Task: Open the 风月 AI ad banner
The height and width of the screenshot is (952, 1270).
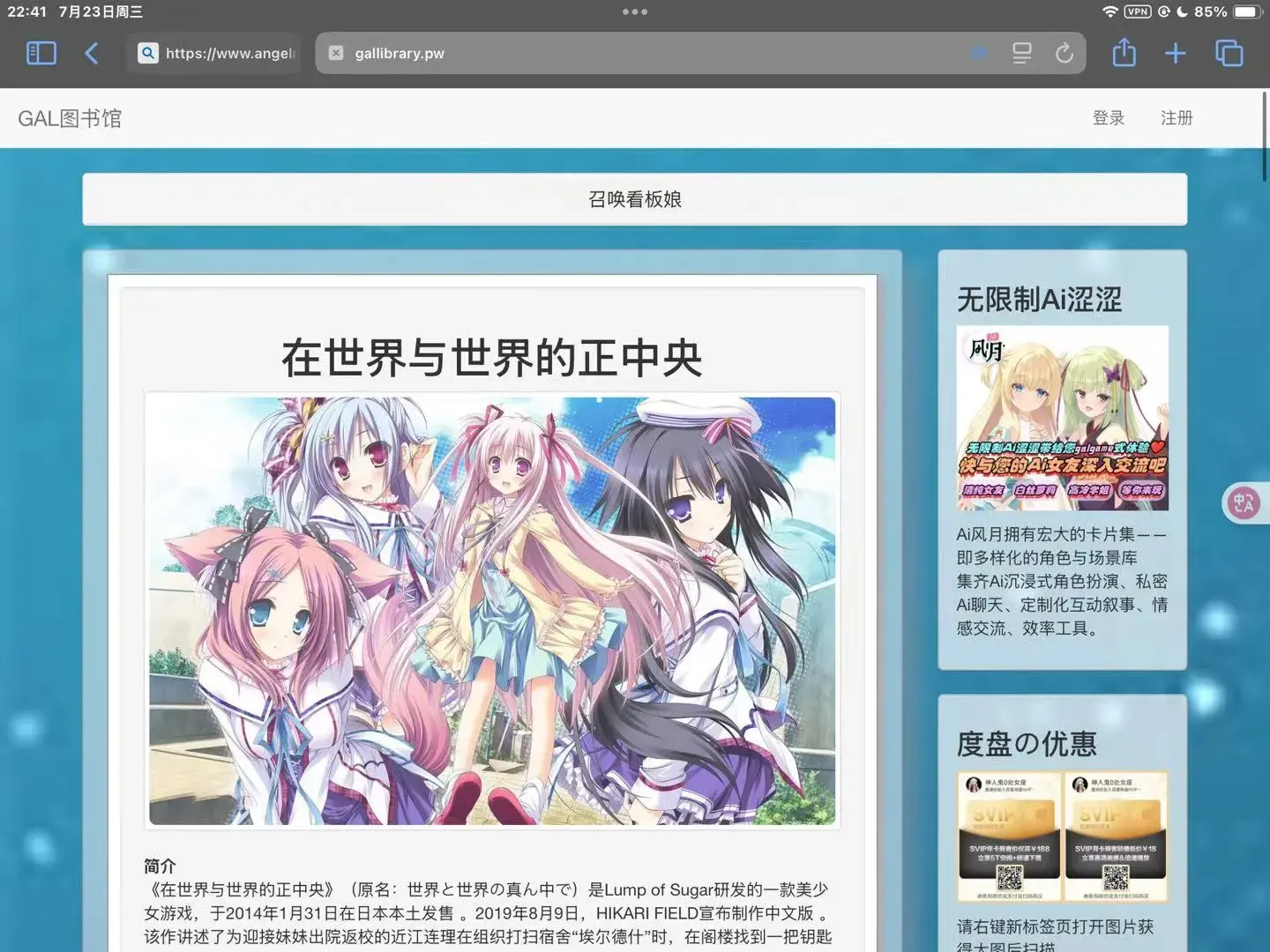Action: [1063, 418]
